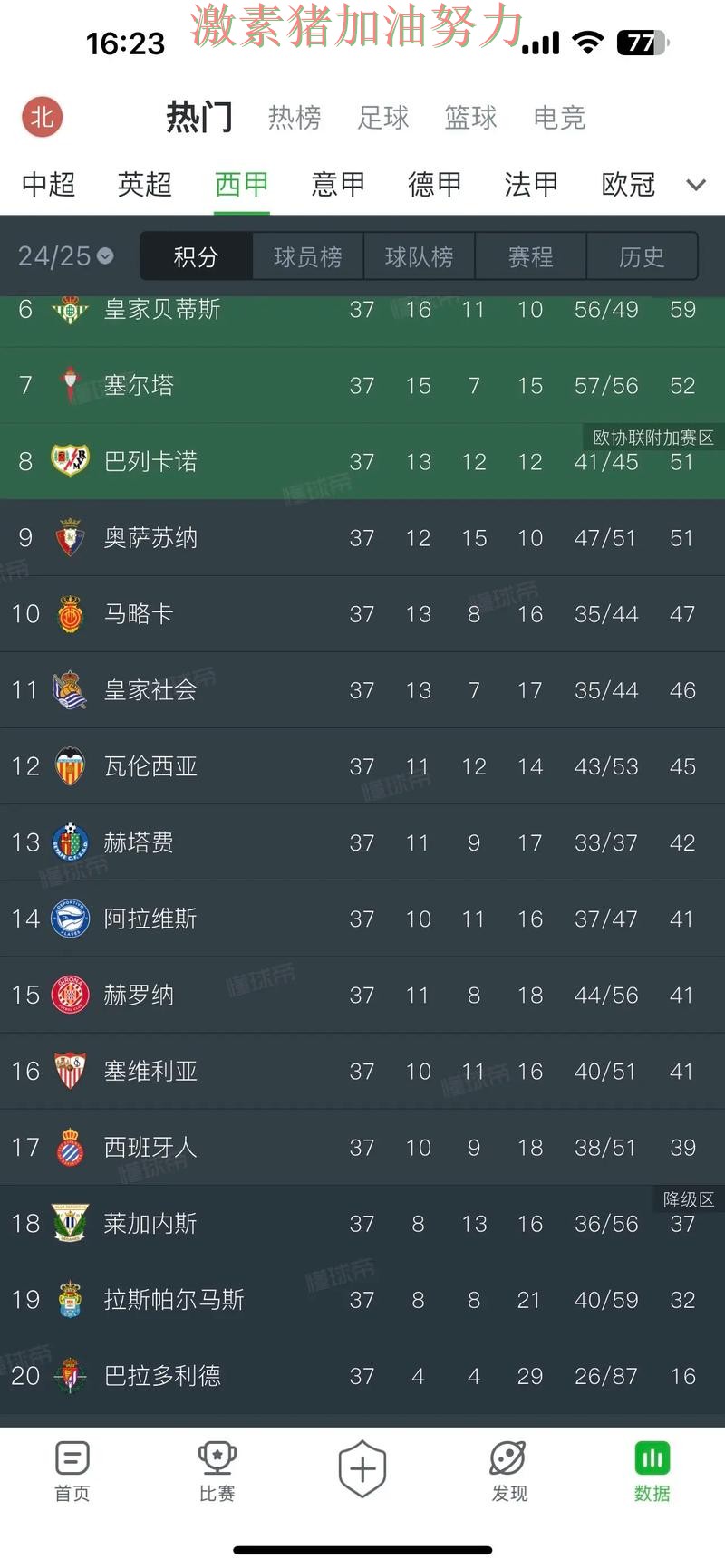This screenshot has height=1568, width=725.
Task: Activate the 积分 standings view
Action: coord(196,256)
